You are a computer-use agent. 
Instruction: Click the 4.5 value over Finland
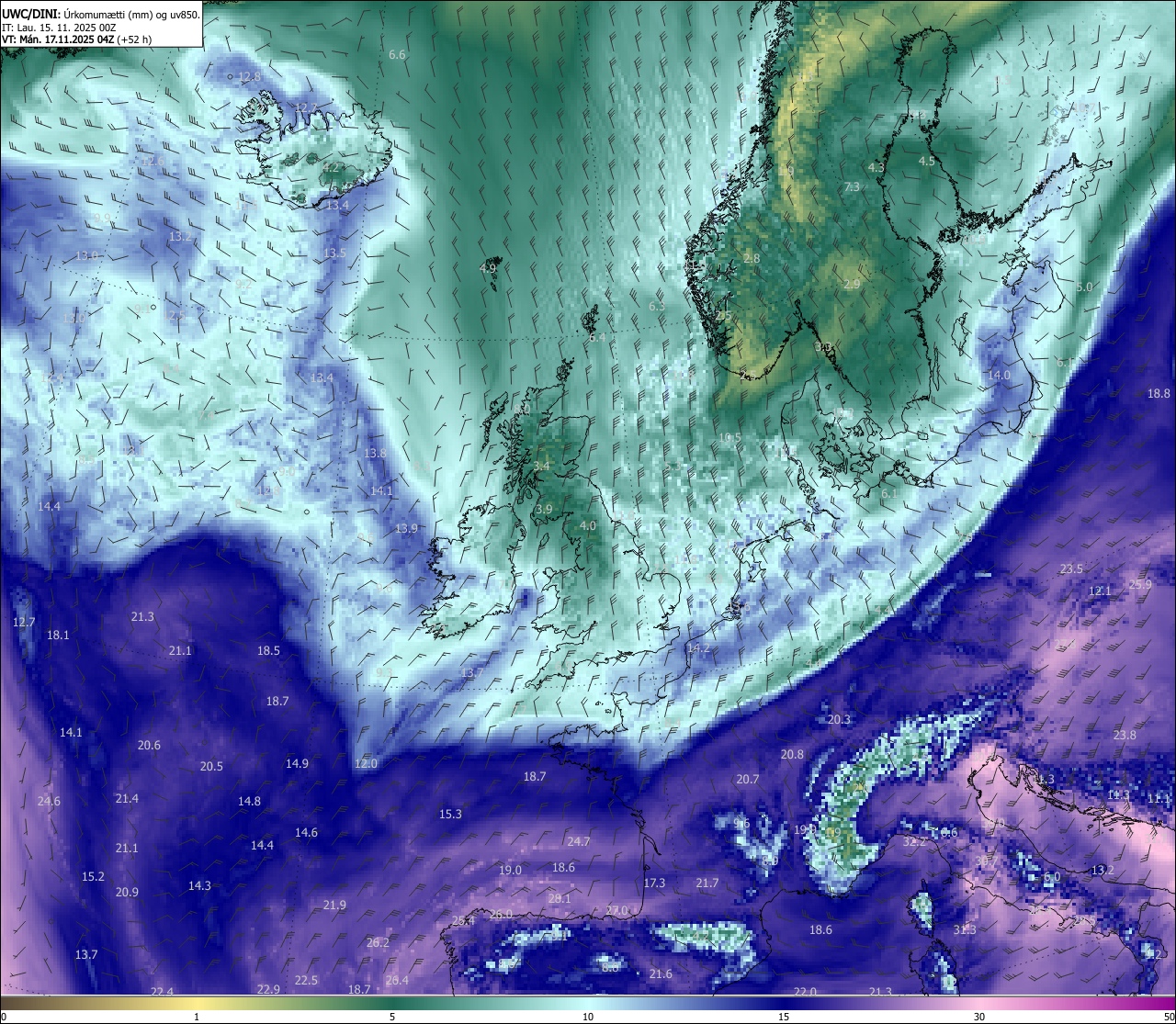927,161
